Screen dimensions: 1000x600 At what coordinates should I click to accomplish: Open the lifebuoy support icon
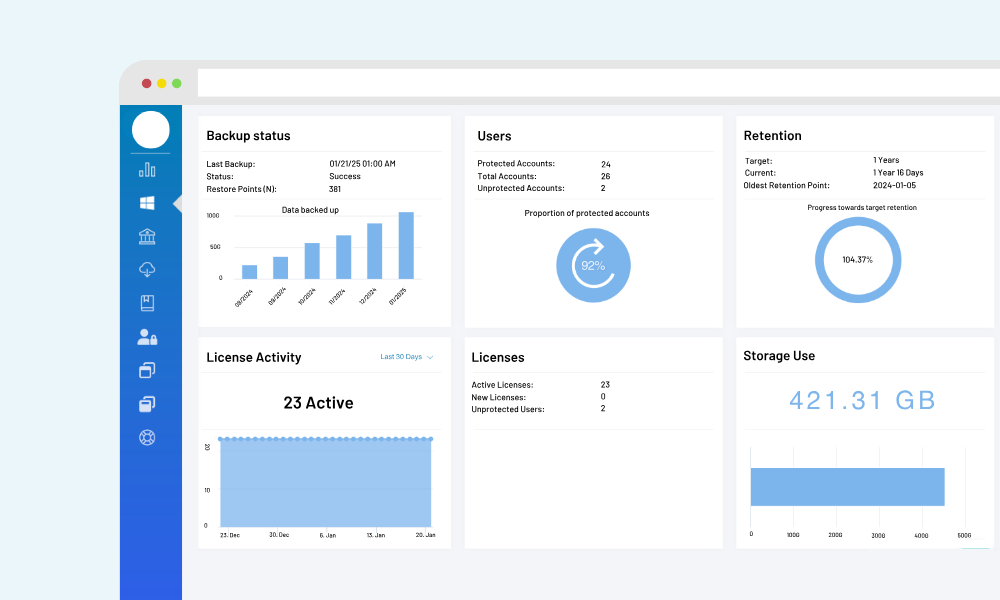coord(147,437)
